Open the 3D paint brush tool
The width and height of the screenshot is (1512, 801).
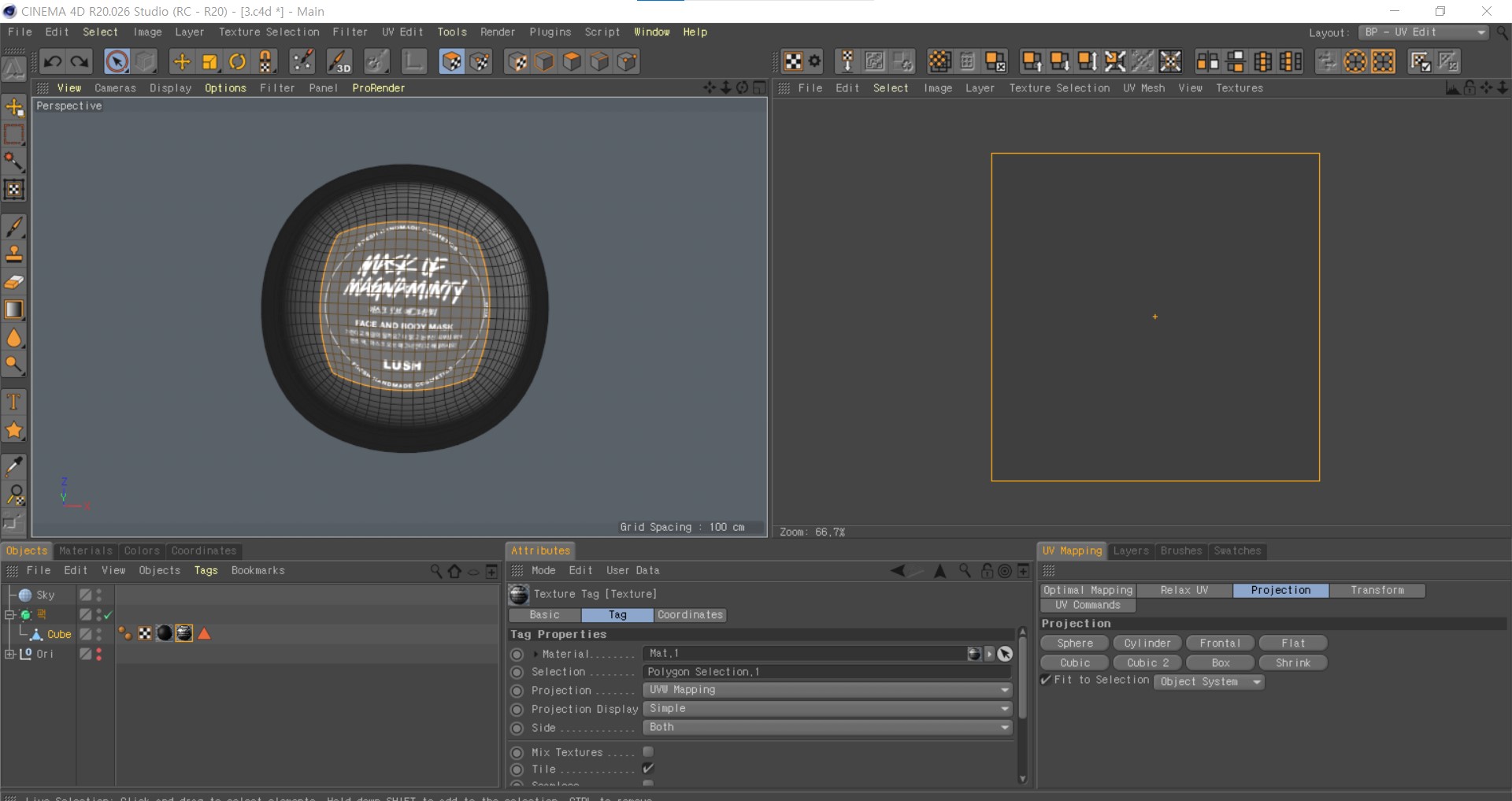339,61
